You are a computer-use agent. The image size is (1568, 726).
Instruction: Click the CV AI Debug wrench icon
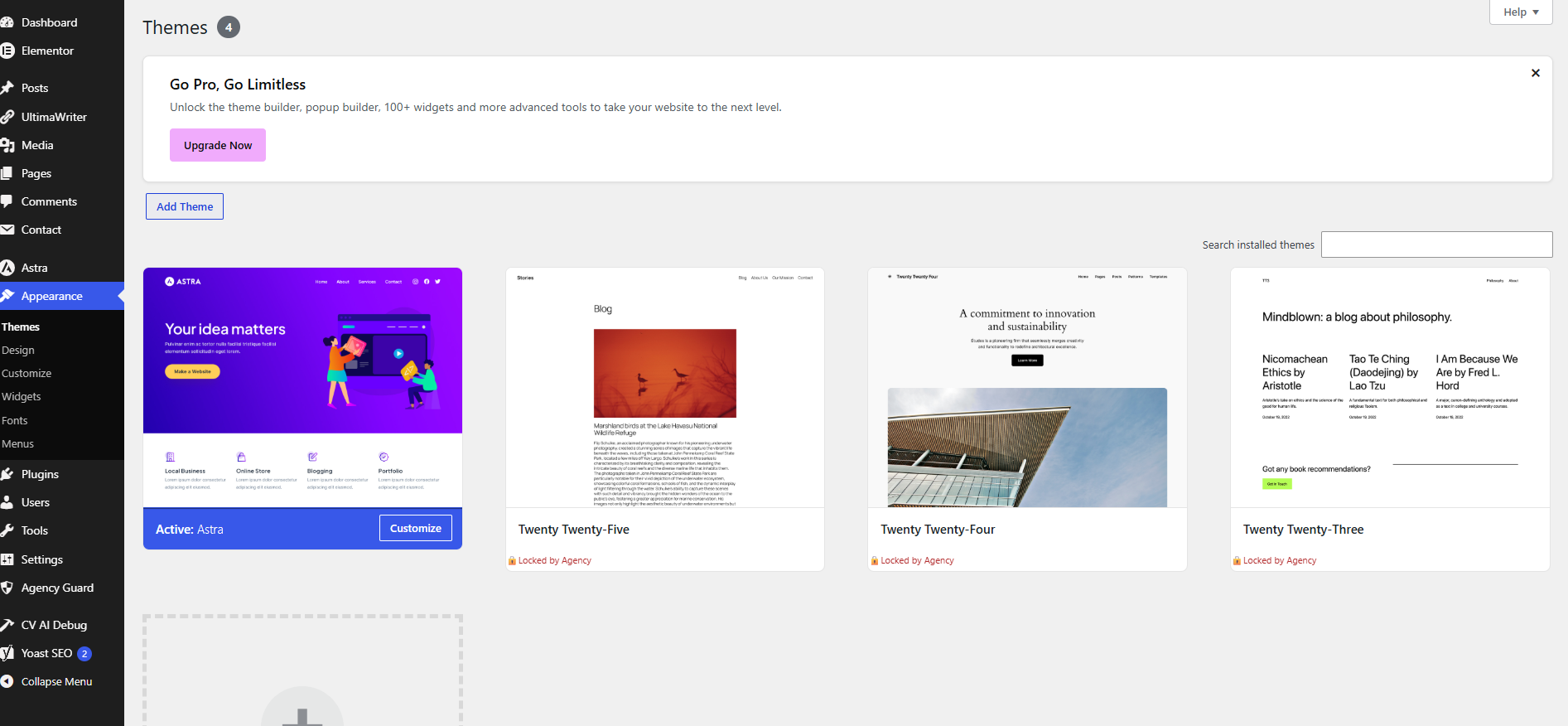(x=7, y=625)
